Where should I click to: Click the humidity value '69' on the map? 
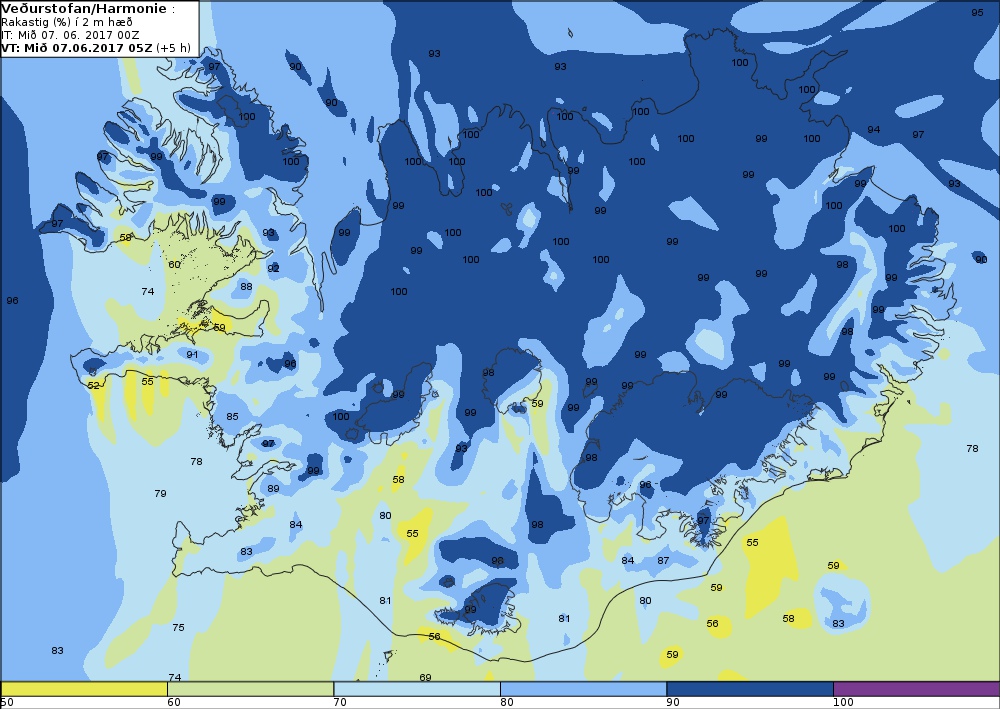tap(425, 677)
